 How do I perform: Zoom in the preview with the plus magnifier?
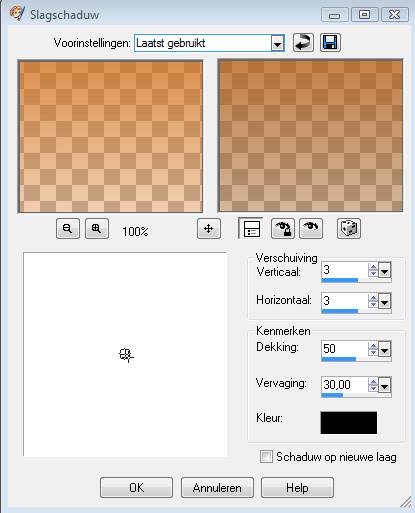coord(97,229)
